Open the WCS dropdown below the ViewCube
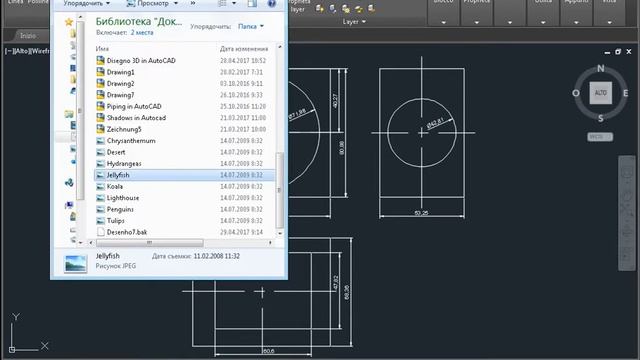Image resolution: width=640 pixels, height=360 pixels. coord(600,137)
